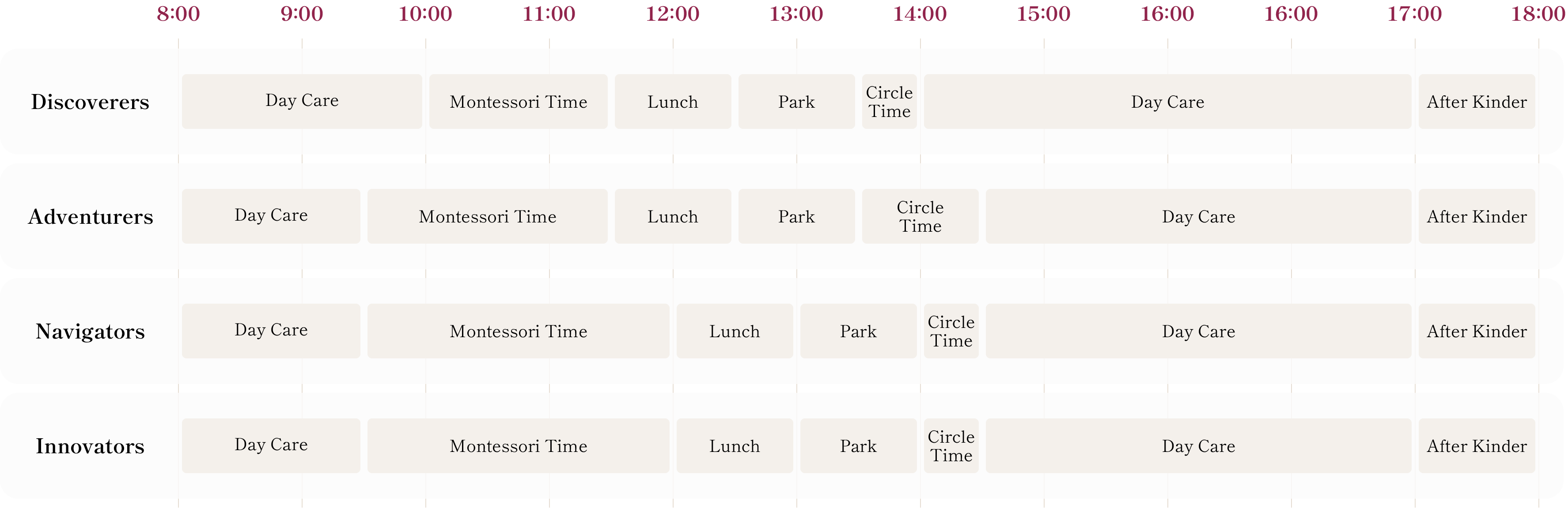1568x508 pixels.
Task: Select Adventurers Lunch block
Action: point(673,217)
